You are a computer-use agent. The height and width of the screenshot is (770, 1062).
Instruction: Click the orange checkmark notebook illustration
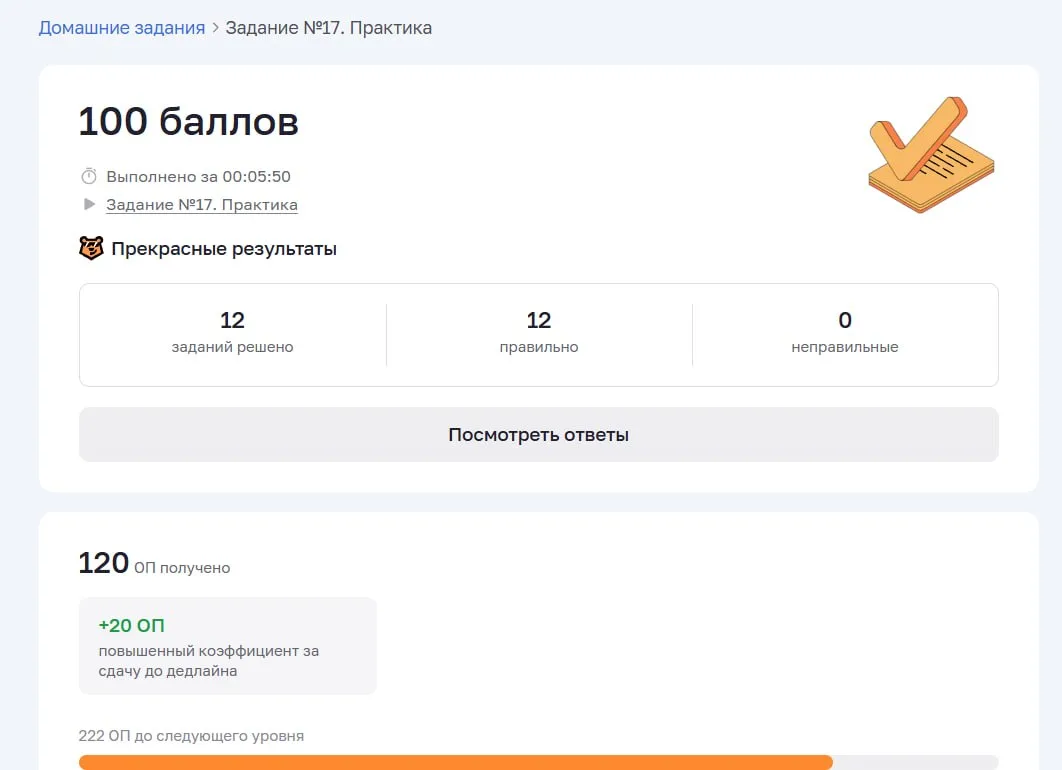click(x=931, y=154)
